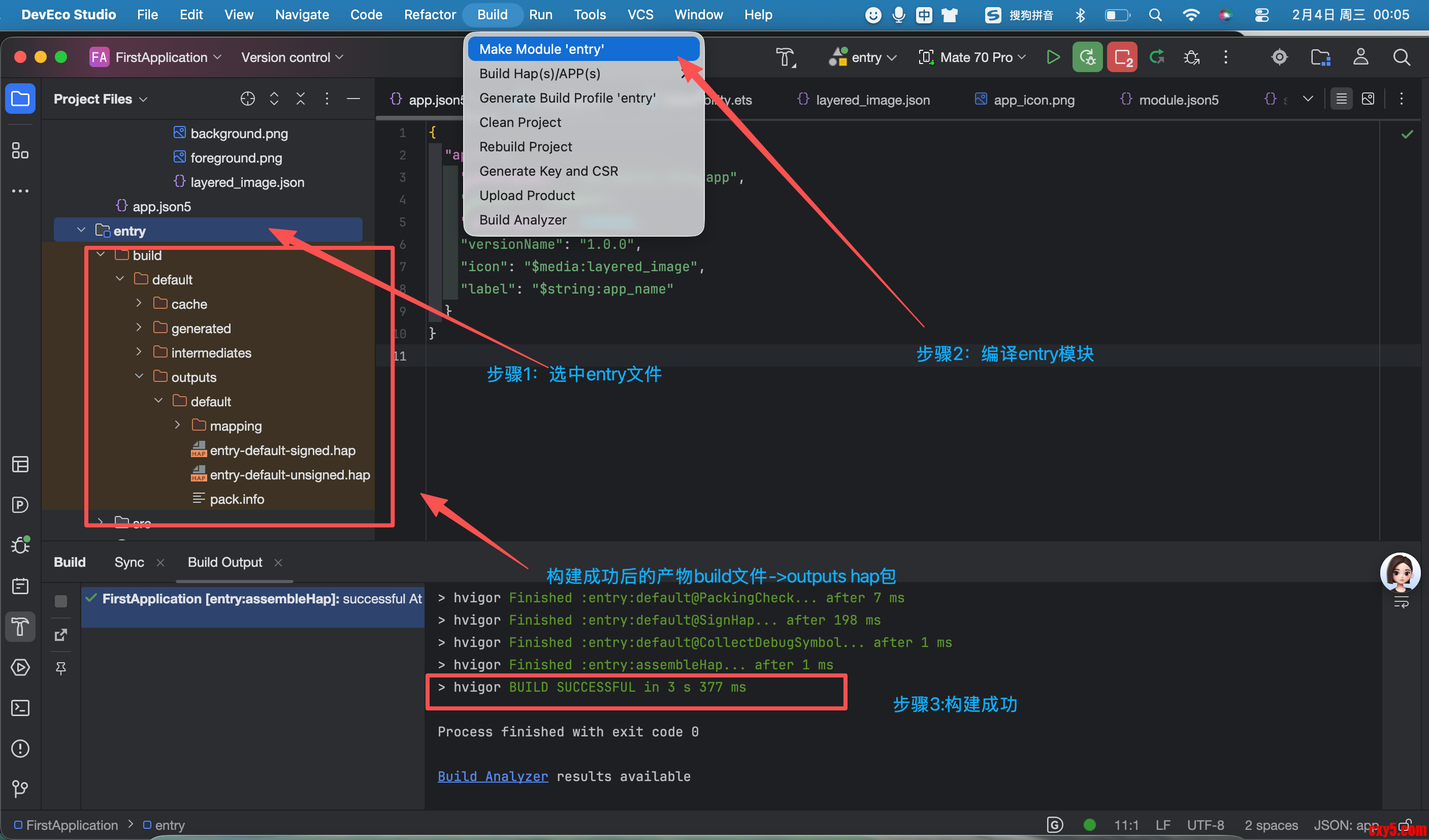Open the Git version control sidebar icon
The image size is (1429, 840).
20,788
